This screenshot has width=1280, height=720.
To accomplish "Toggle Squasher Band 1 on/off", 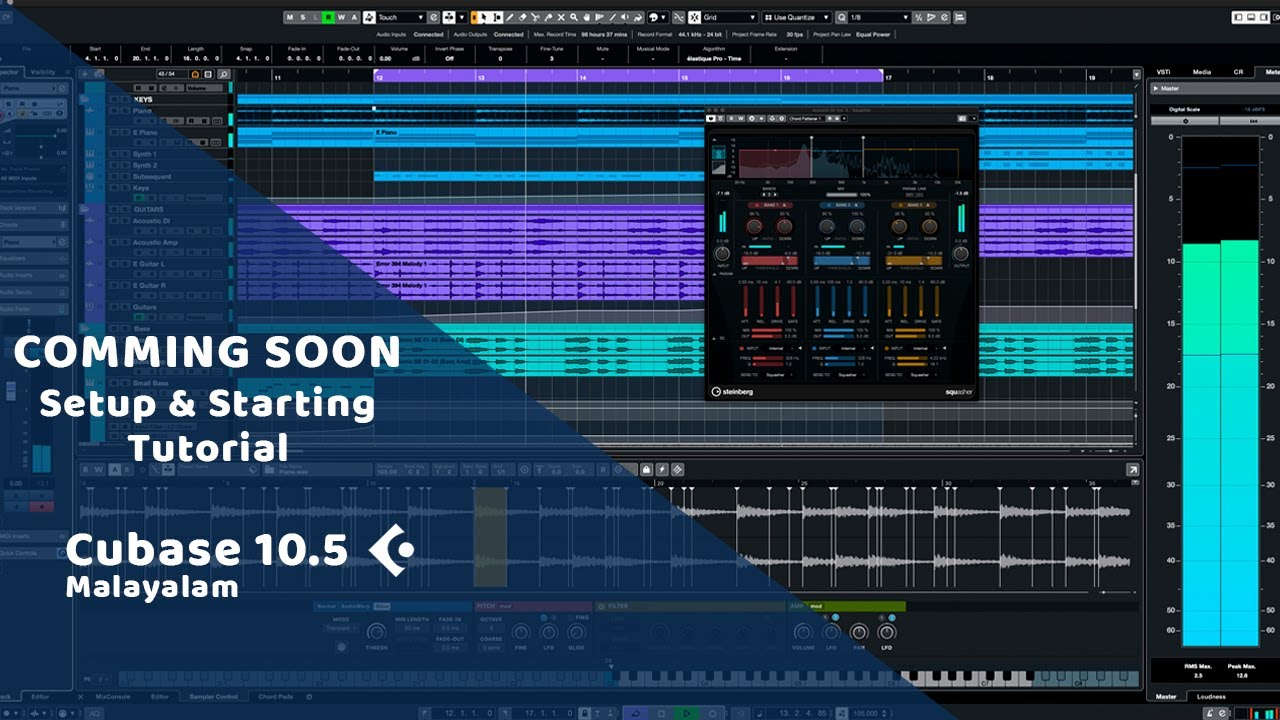I will click(x=757, y=205).
